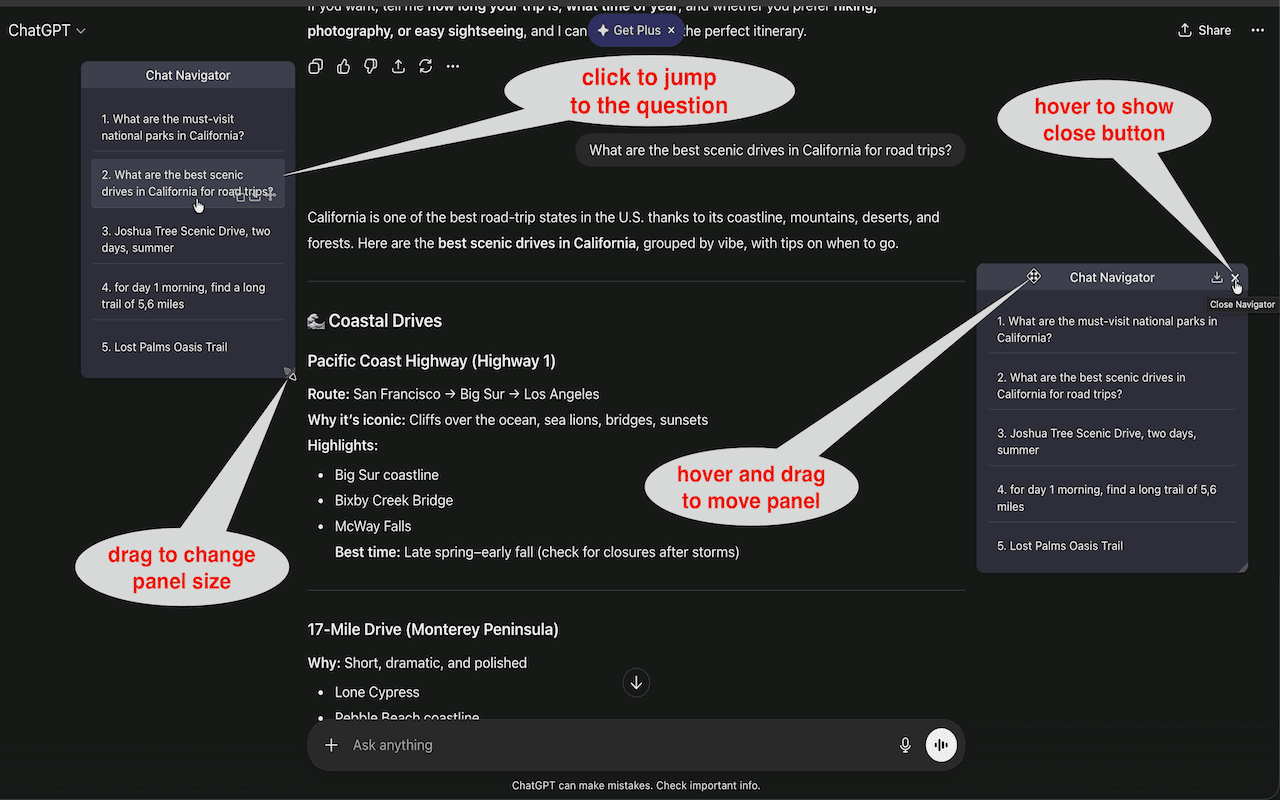Click the move handle on Chat Navigator

tap(1033, 276)
